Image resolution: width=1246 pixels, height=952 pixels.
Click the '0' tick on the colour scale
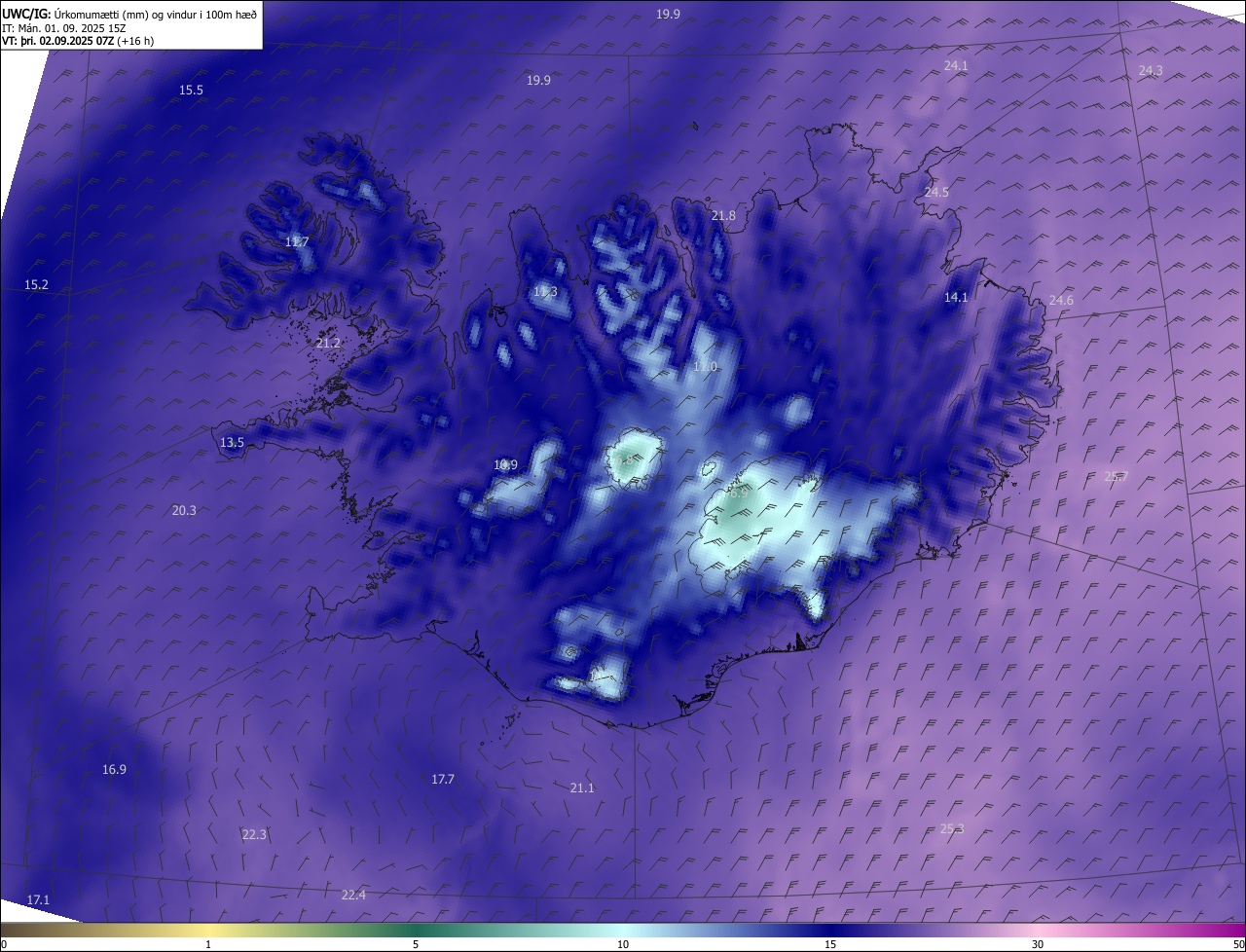coord(4,945)
